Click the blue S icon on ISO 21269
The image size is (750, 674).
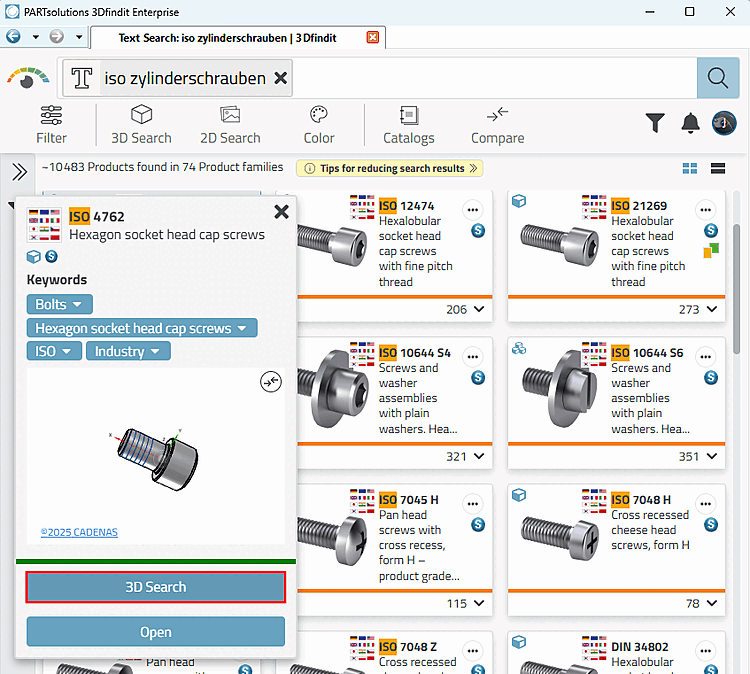pyautogui.click(x=711, y=231)
